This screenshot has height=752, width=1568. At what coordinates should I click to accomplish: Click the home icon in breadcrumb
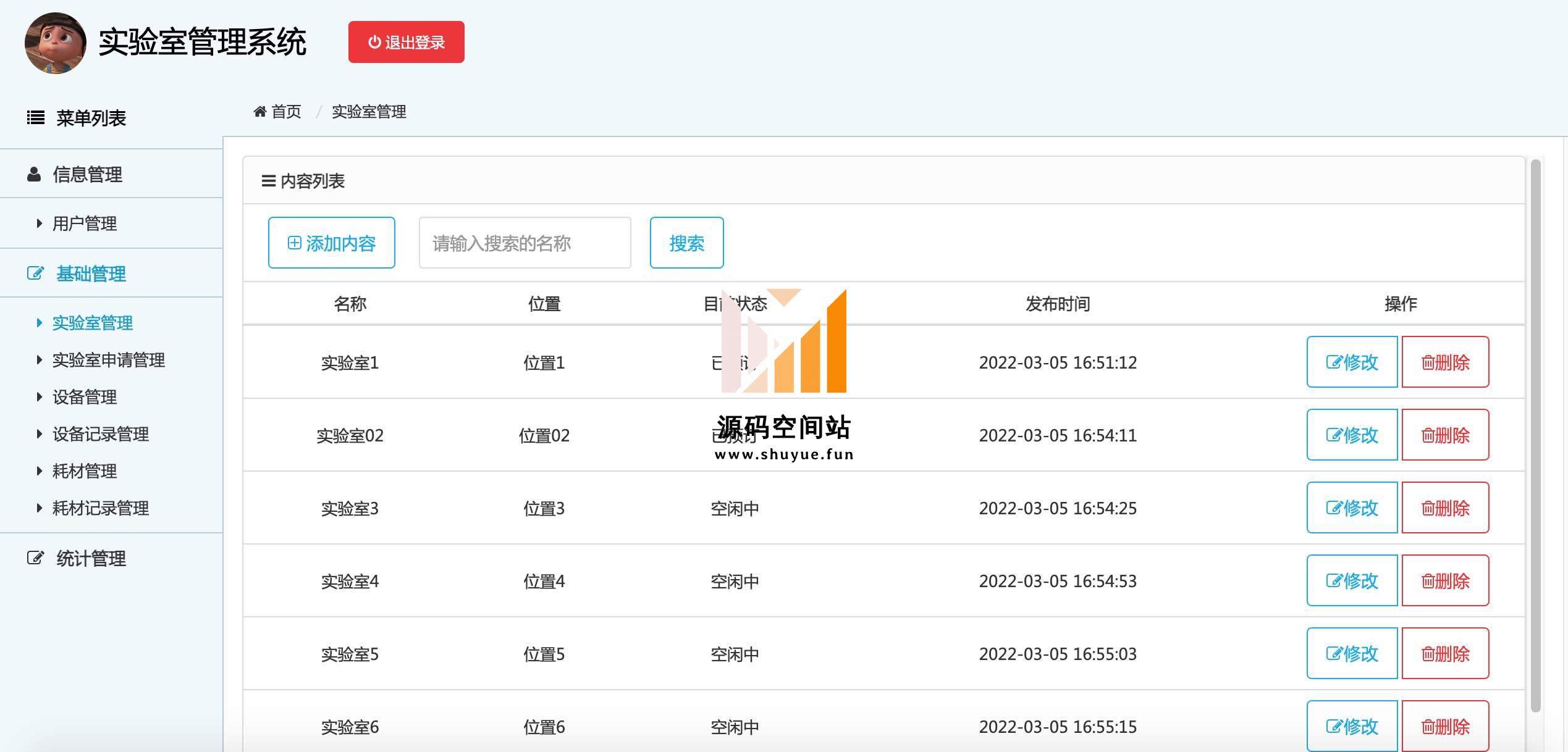259,112
